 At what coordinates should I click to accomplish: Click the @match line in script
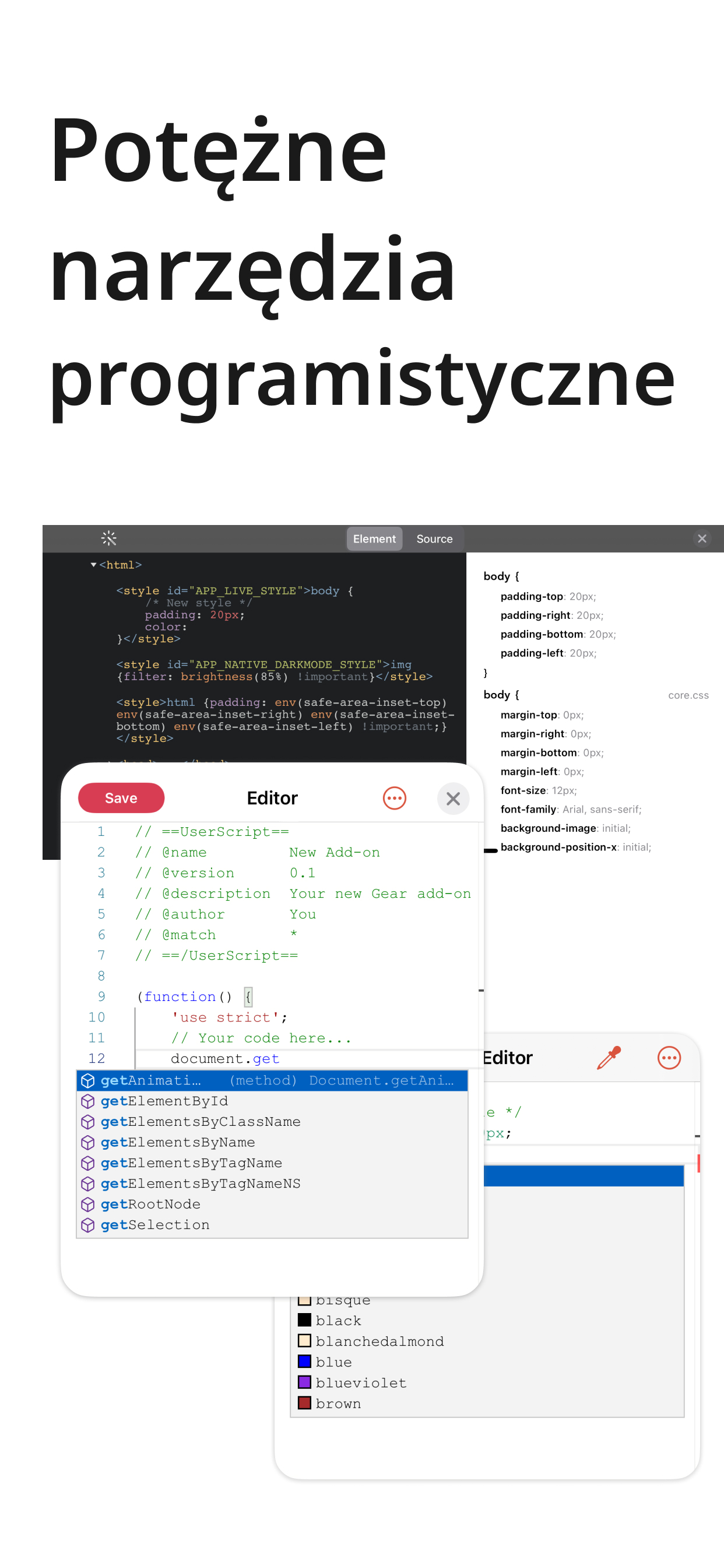click(x=216, y=935)
